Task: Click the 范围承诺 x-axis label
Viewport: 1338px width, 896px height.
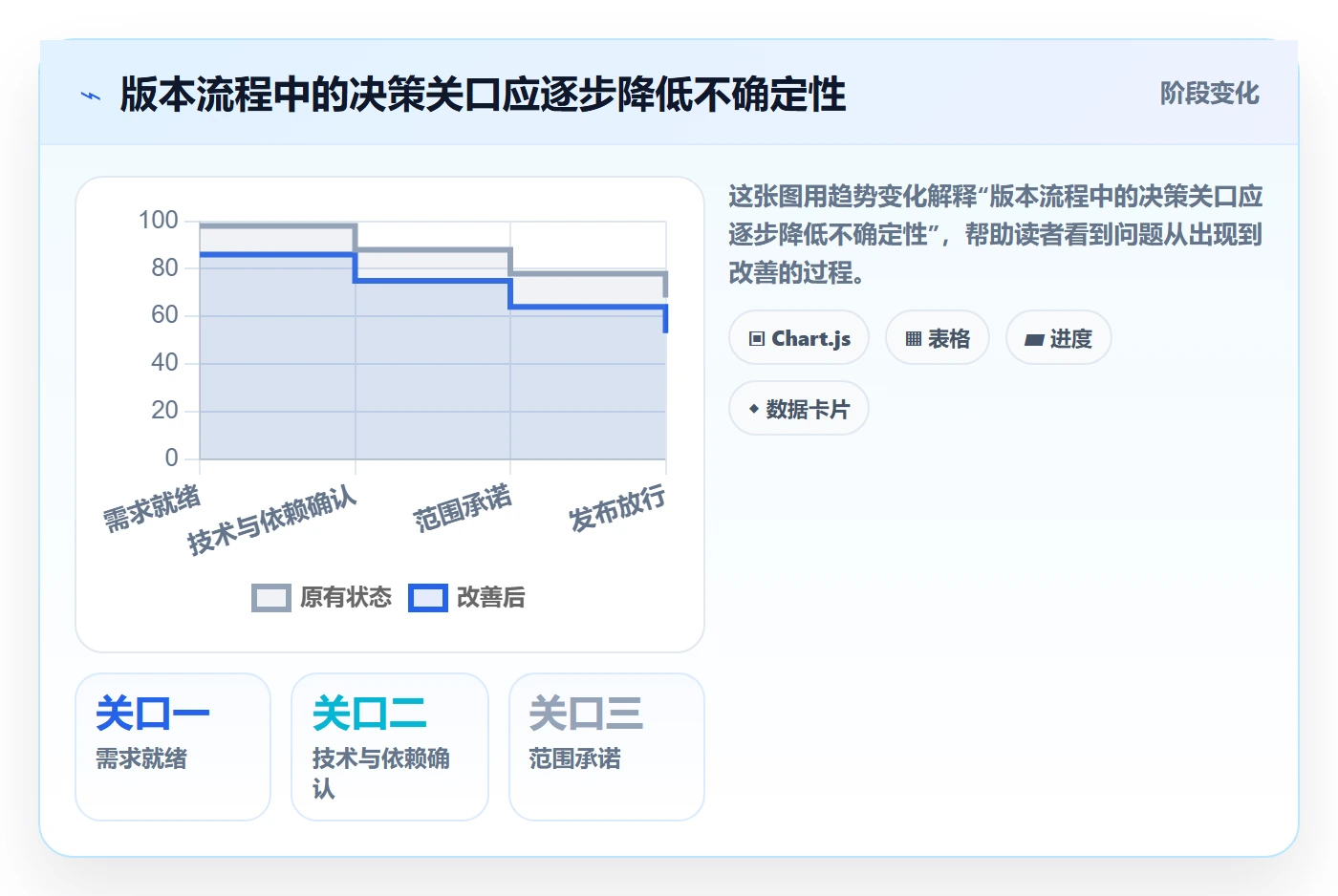Action: click(463, 507)
